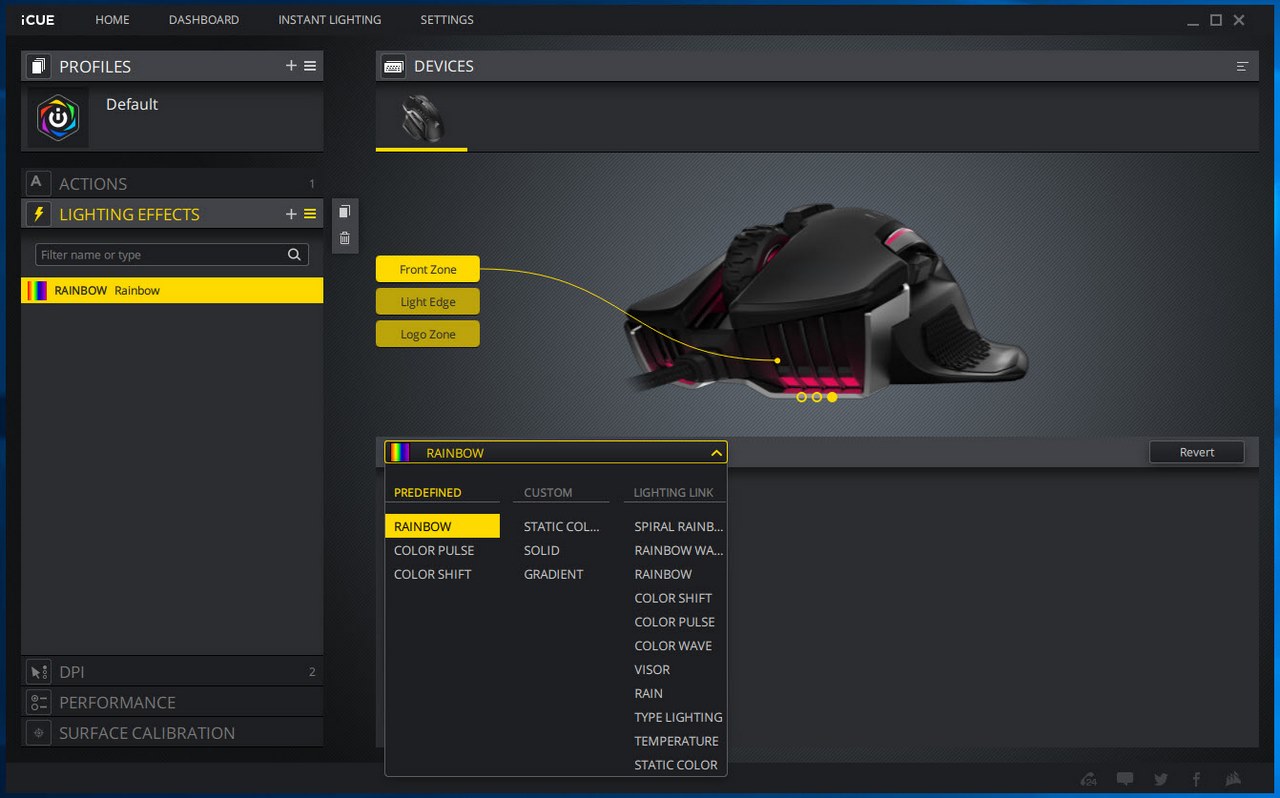Click the rainbow icon in the effect row
The width and height of the screenshot is (1280, 798).
37,291
